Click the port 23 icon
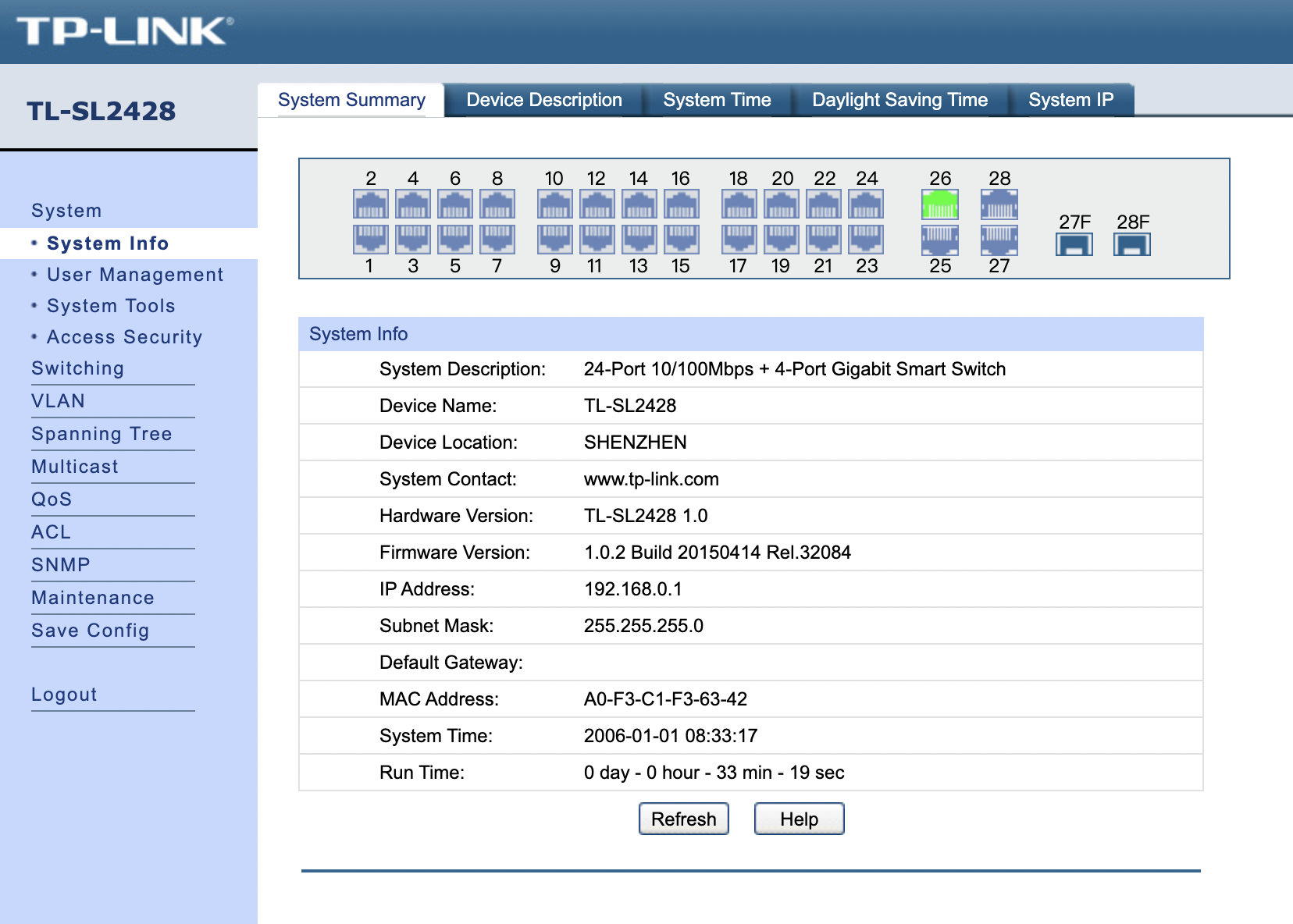The height and width of the screenshot is (924, 1293). coord(866,239)
